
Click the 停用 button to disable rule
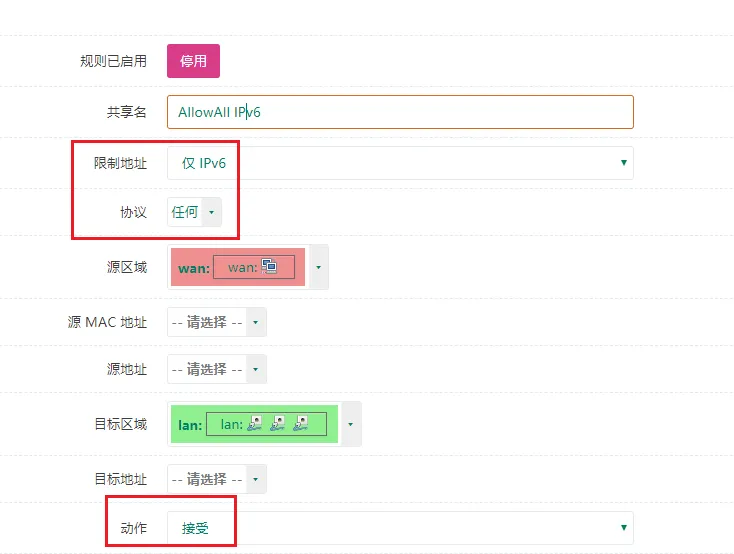coord(193,61)
